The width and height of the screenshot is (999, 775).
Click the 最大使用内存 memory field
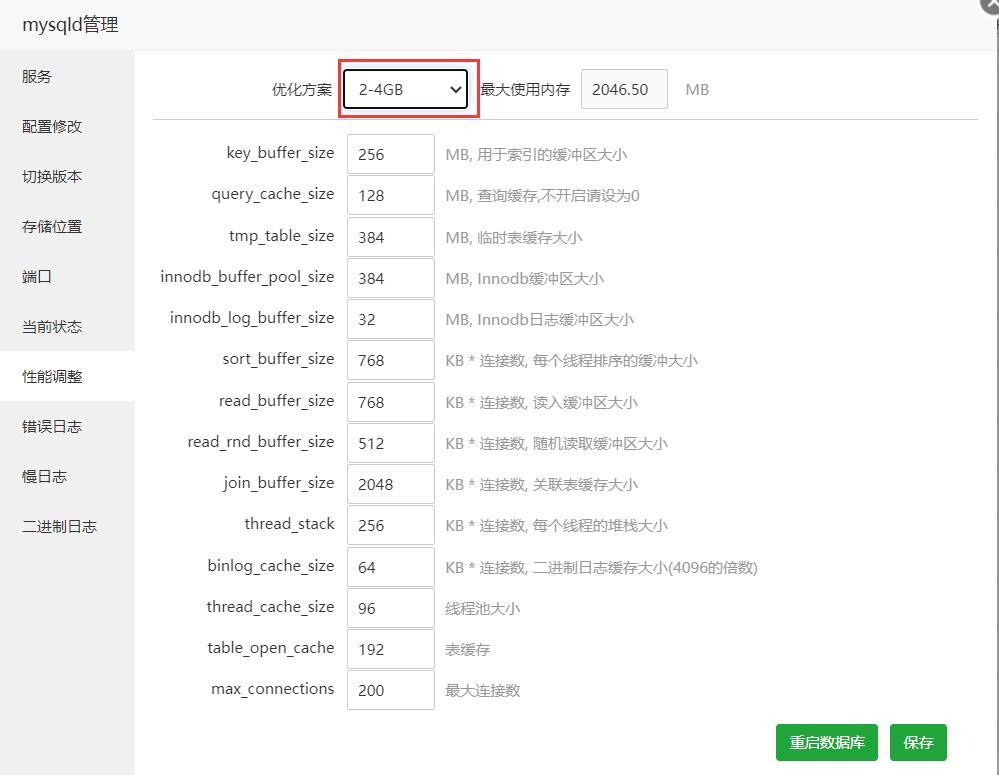624,89
